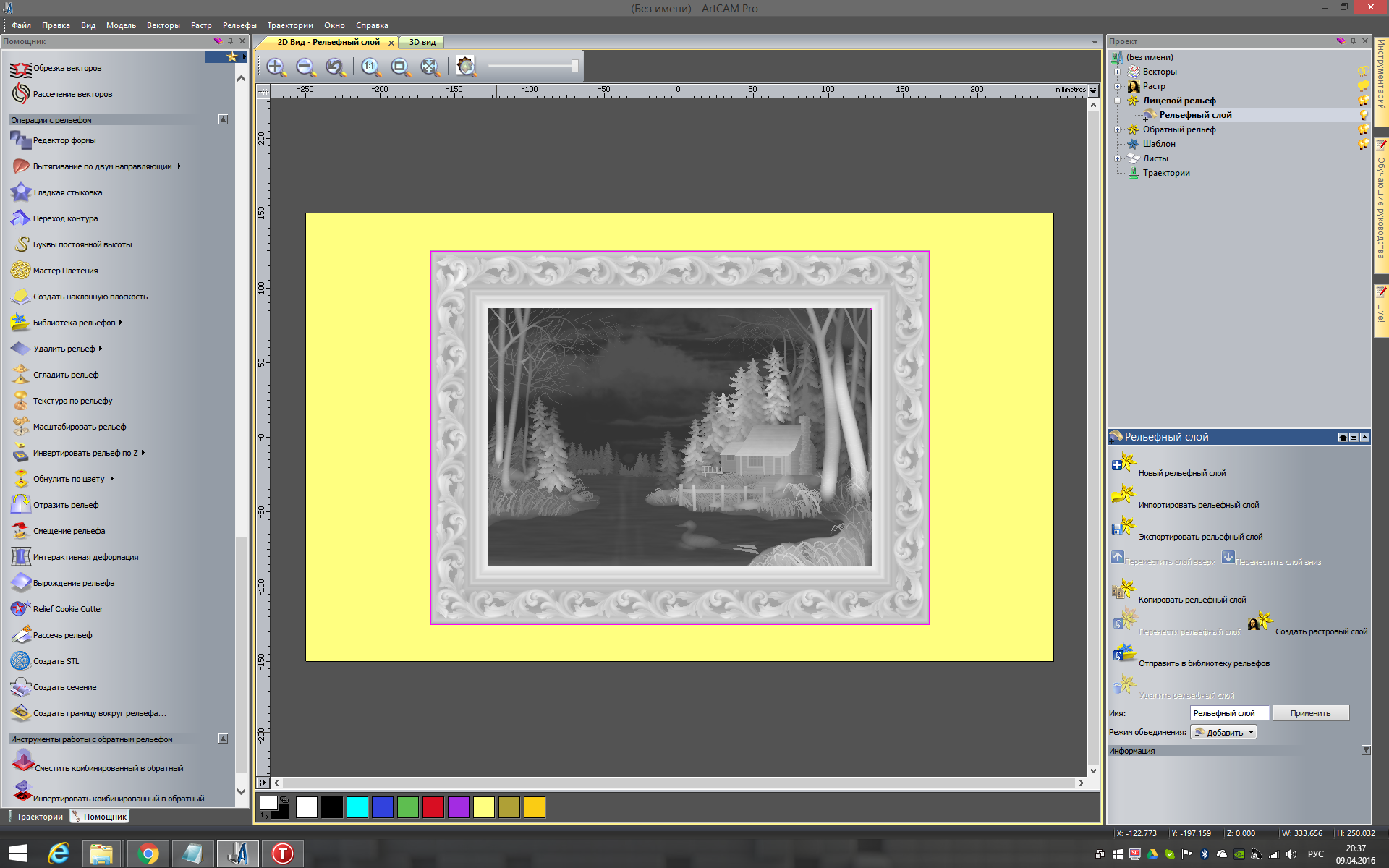The width and height of the screenshot is (1389, 868).
Task: Click the Отразить рельеф icon
Action: coord(20,504)
